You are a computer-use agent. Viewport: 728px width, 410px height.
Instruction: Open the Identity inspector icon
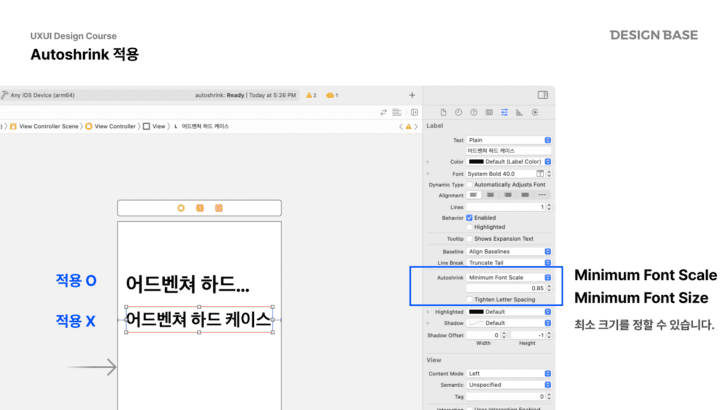(x=489, y=112)
